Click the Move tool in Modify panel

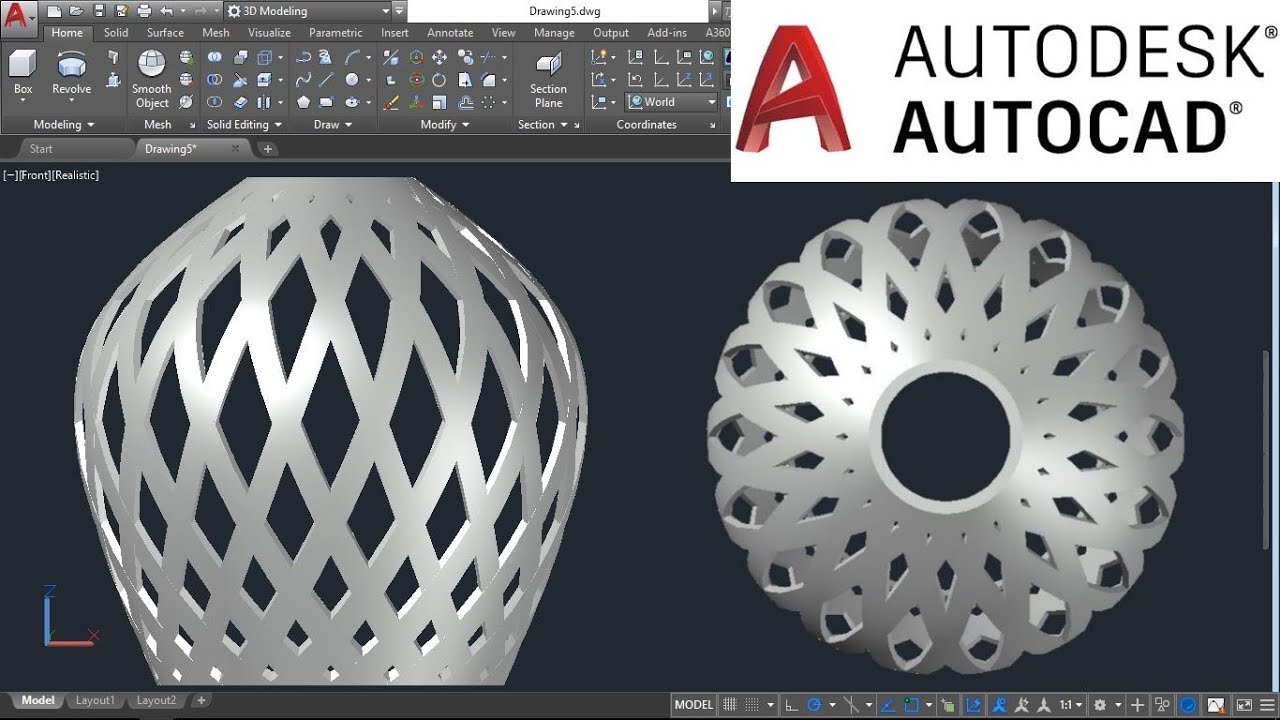click(x=439, y=57)
